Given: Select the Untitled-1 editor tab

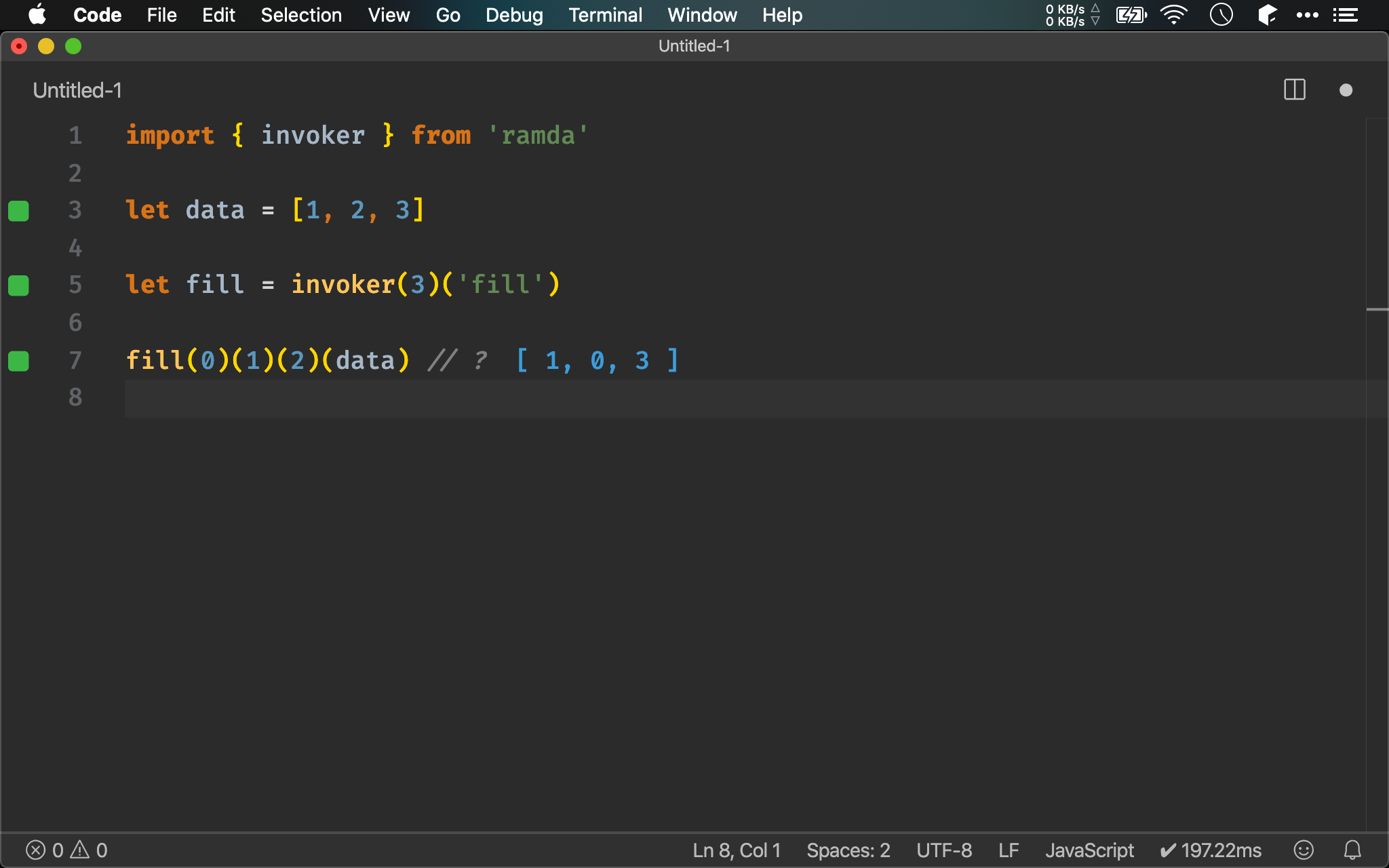Looking at the screenshot, I should pos(77,90).
